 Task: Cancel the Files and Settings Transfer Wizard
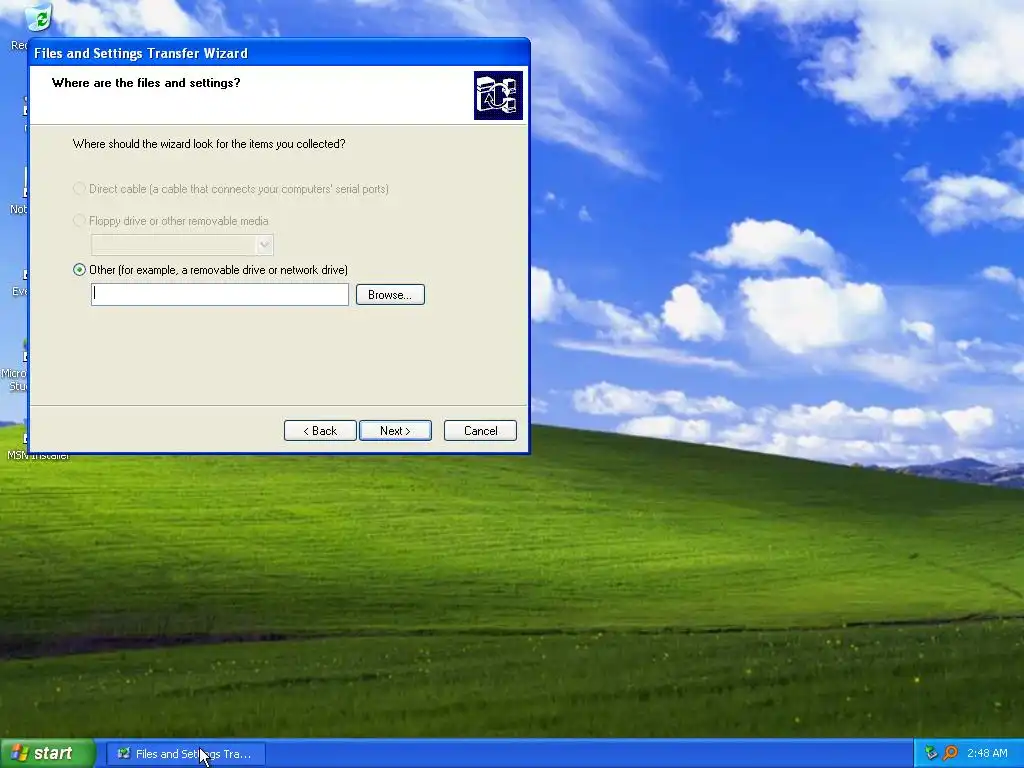pos(480,430)
